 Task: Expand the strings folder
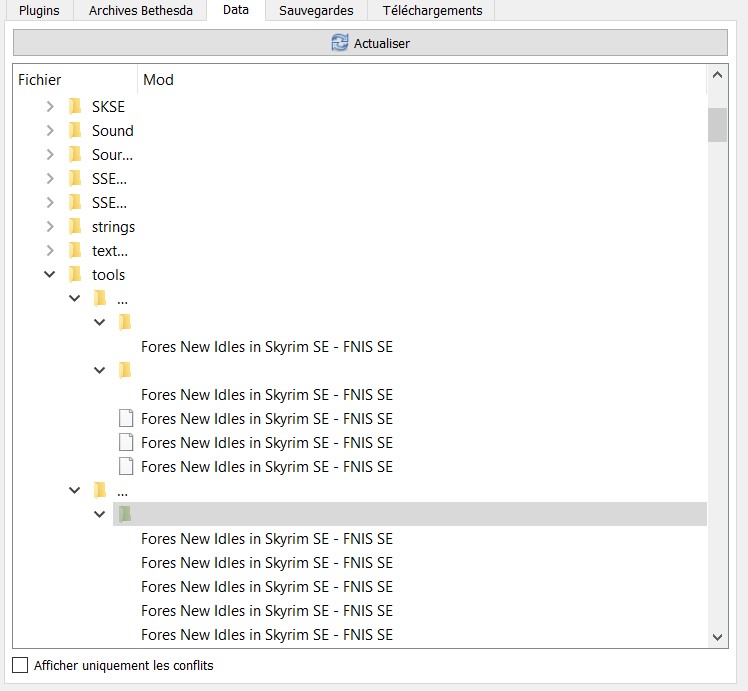click(x=50, y=226)
